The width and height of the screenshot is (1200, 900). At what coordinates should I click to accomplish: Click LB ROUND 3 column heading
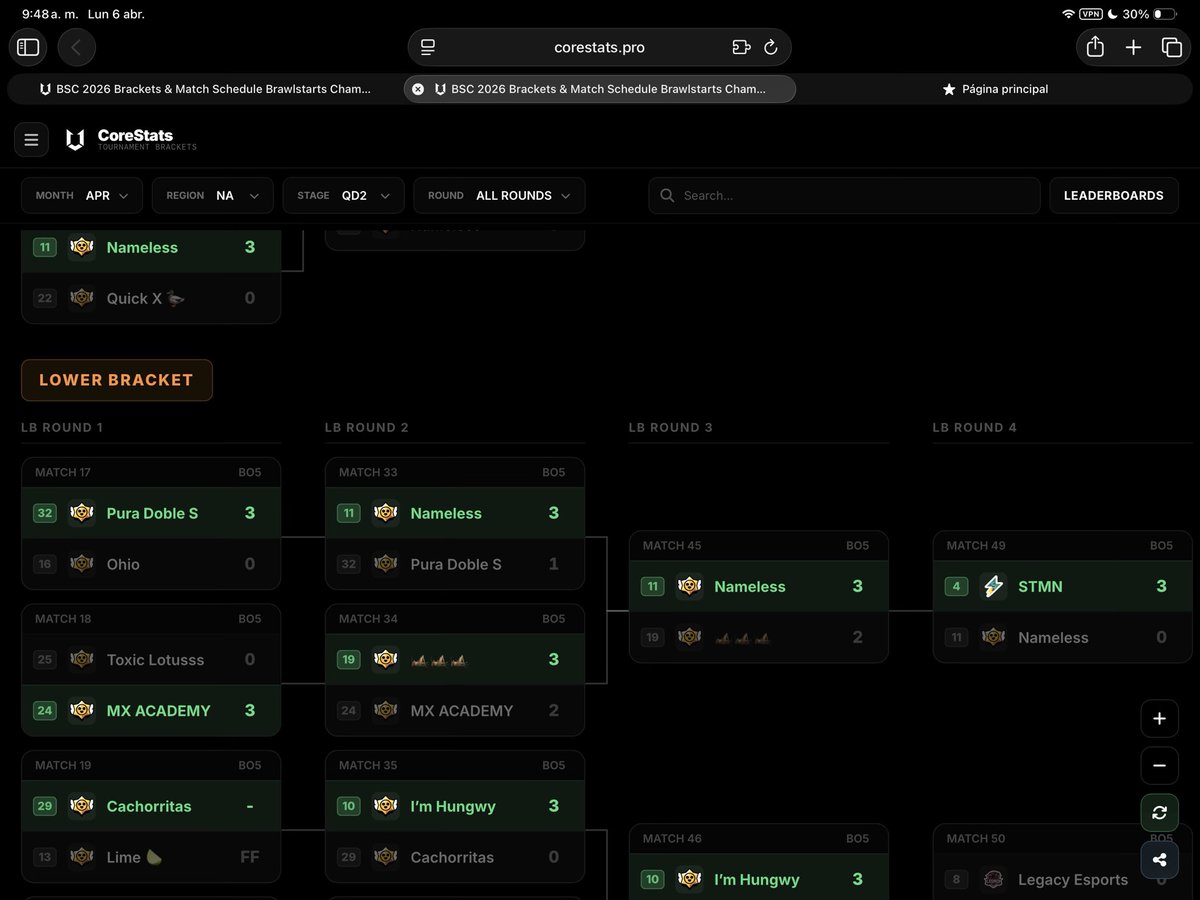point(670,428)
